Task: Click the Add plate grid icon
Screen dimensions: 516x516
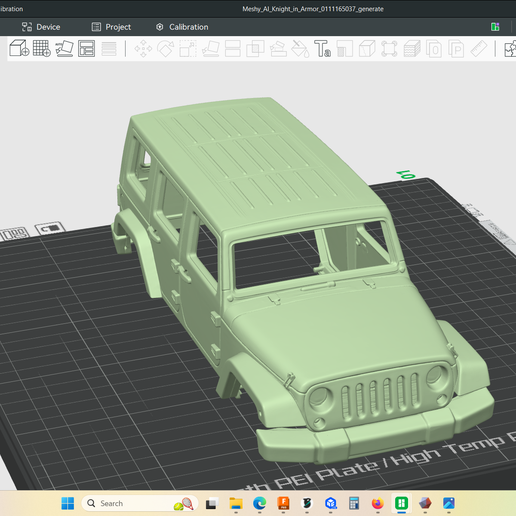Action: [42, 49]
